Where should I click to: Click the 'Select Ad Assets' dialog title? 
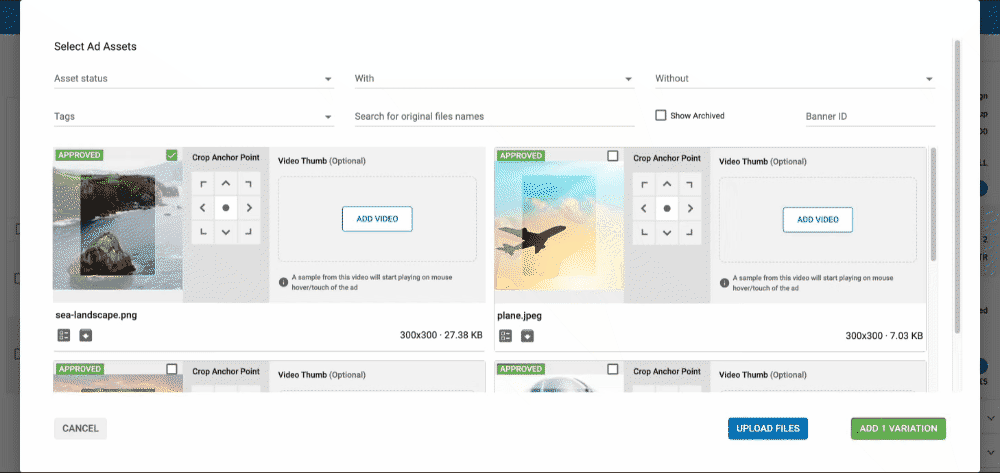click(x=96, y=47)
